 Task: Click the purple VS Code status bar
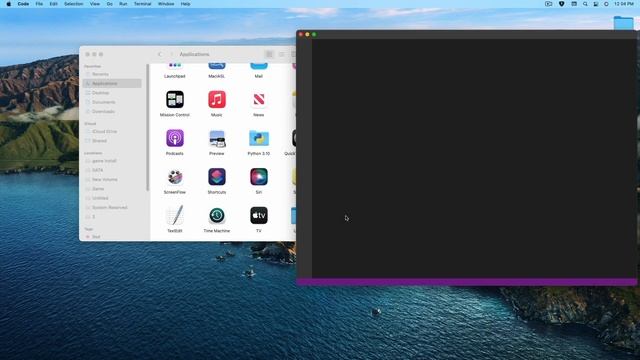(x=467, y=282)
